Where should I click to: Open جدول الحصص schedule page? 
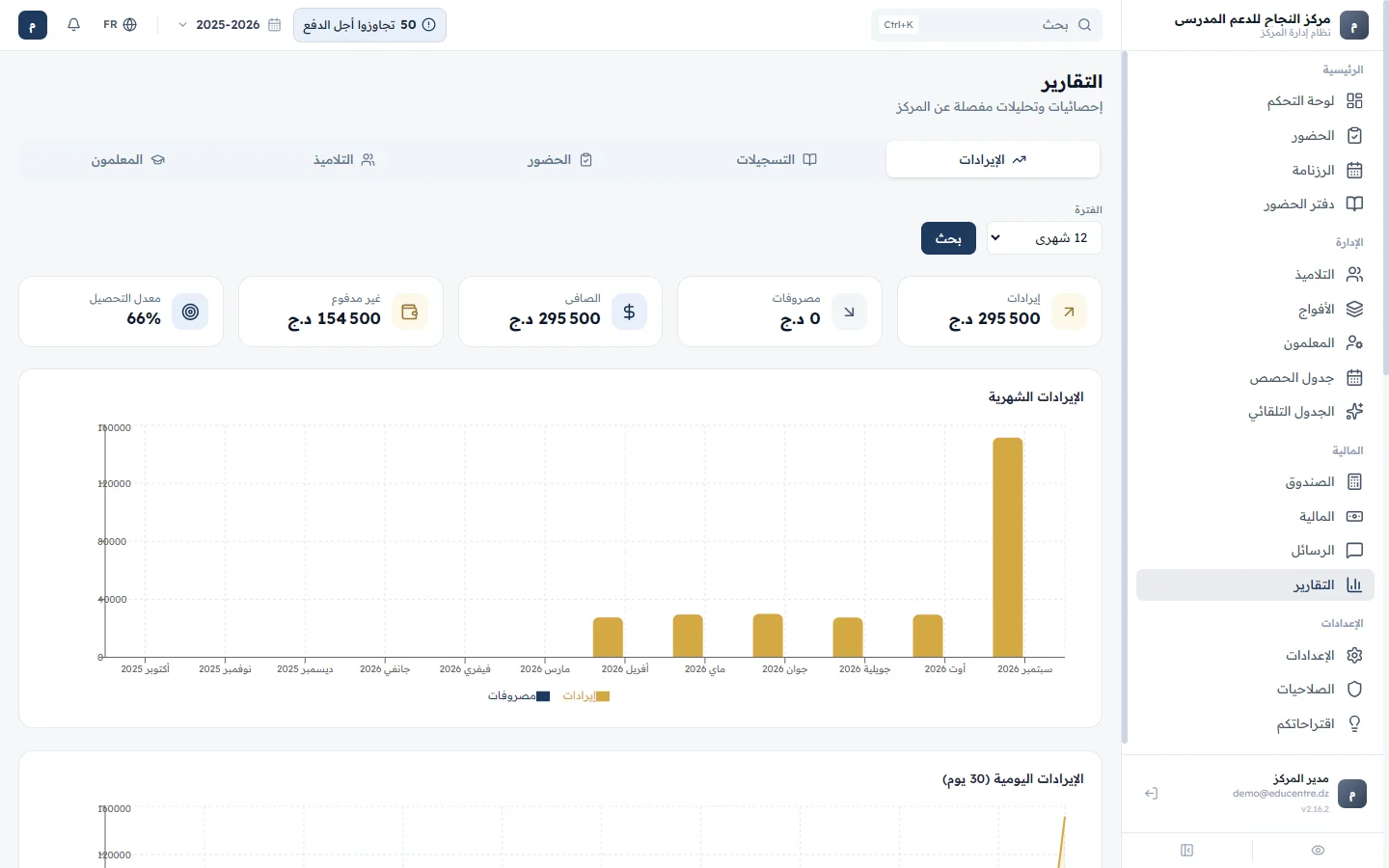(x=1255, y=378)
